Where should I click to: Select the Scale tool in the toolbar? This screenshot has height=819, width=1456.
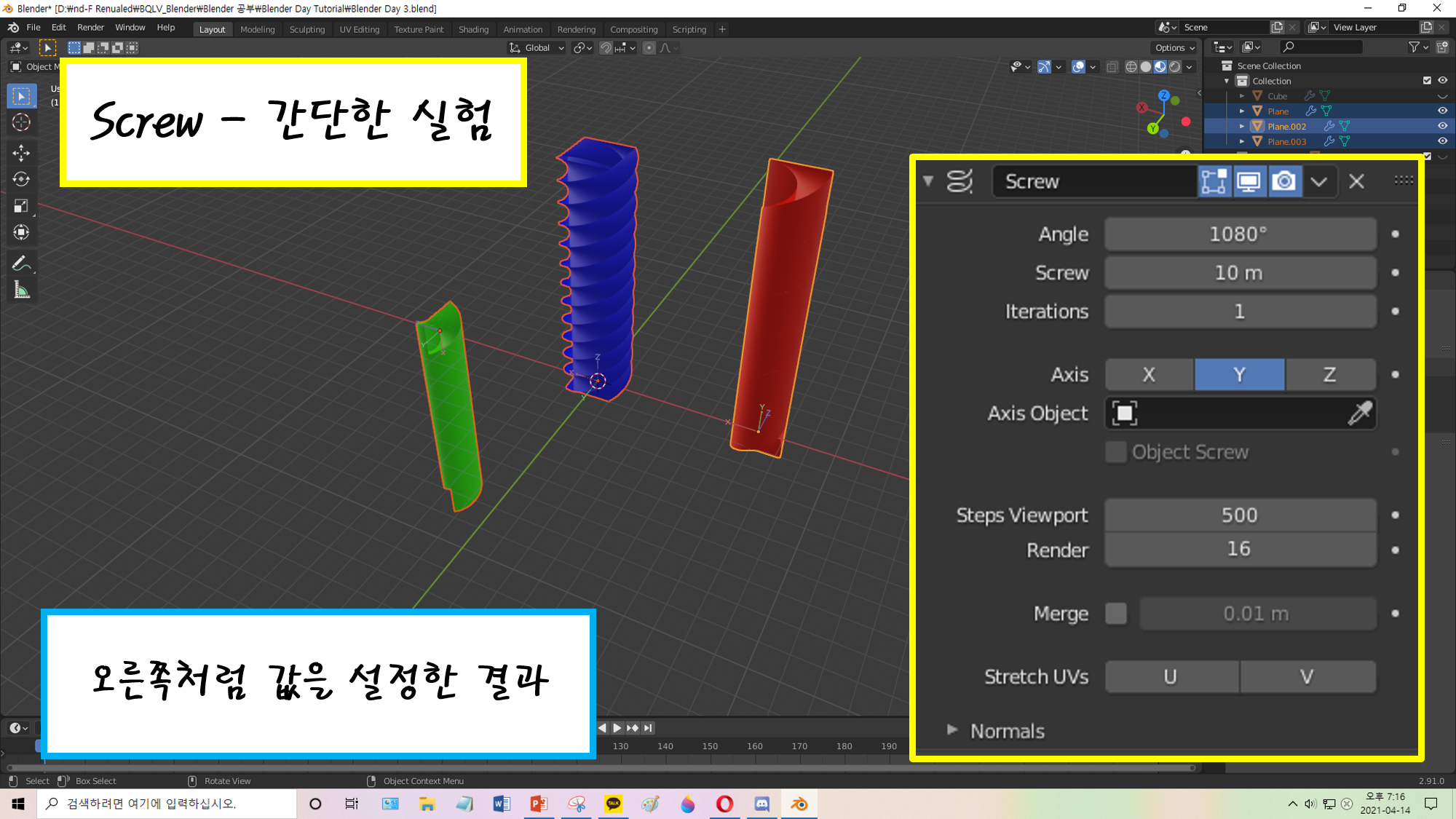pyautogui.click(x=21, y=206)
